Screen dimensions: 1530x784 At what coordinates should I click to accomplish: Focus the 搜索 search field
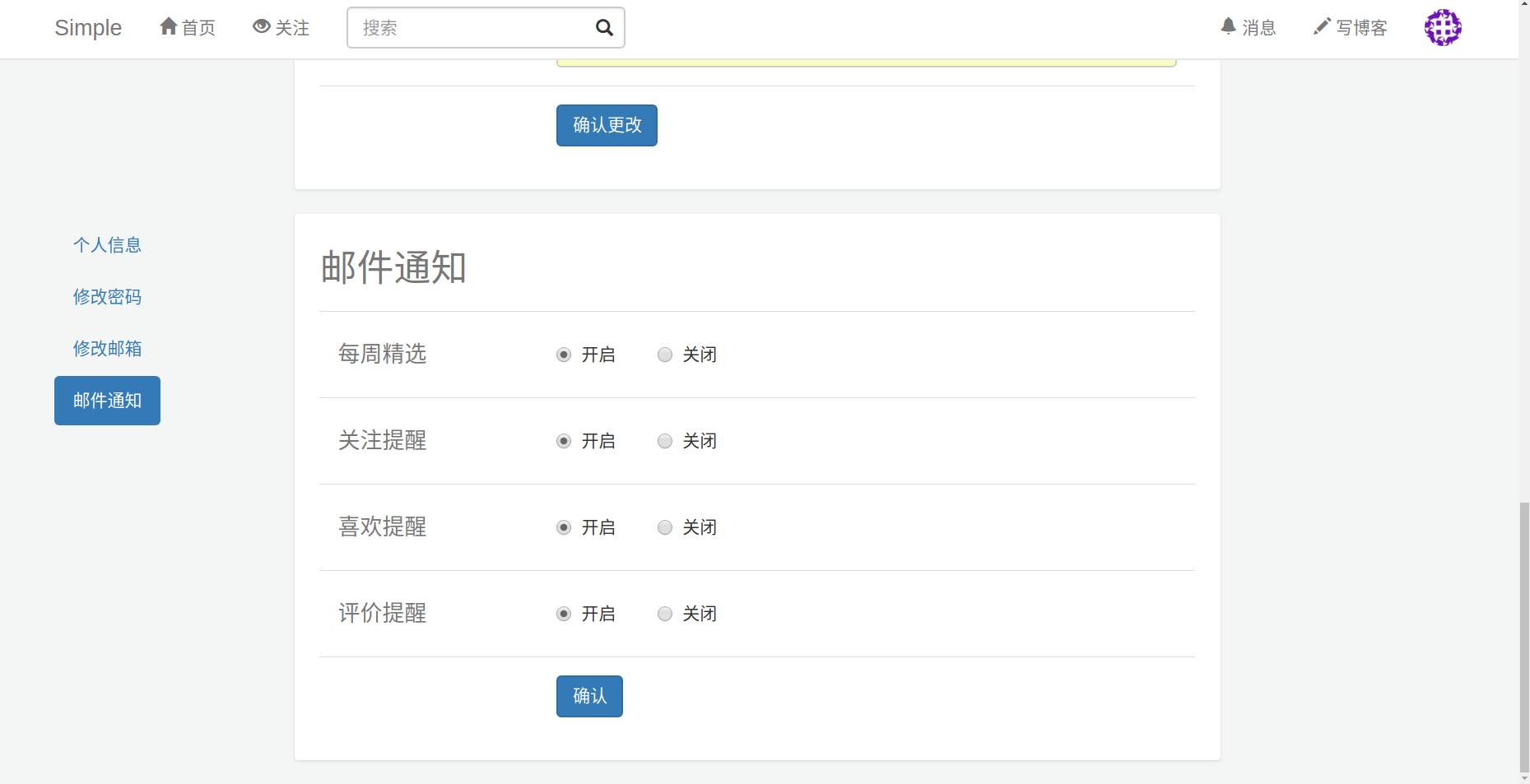486,28
